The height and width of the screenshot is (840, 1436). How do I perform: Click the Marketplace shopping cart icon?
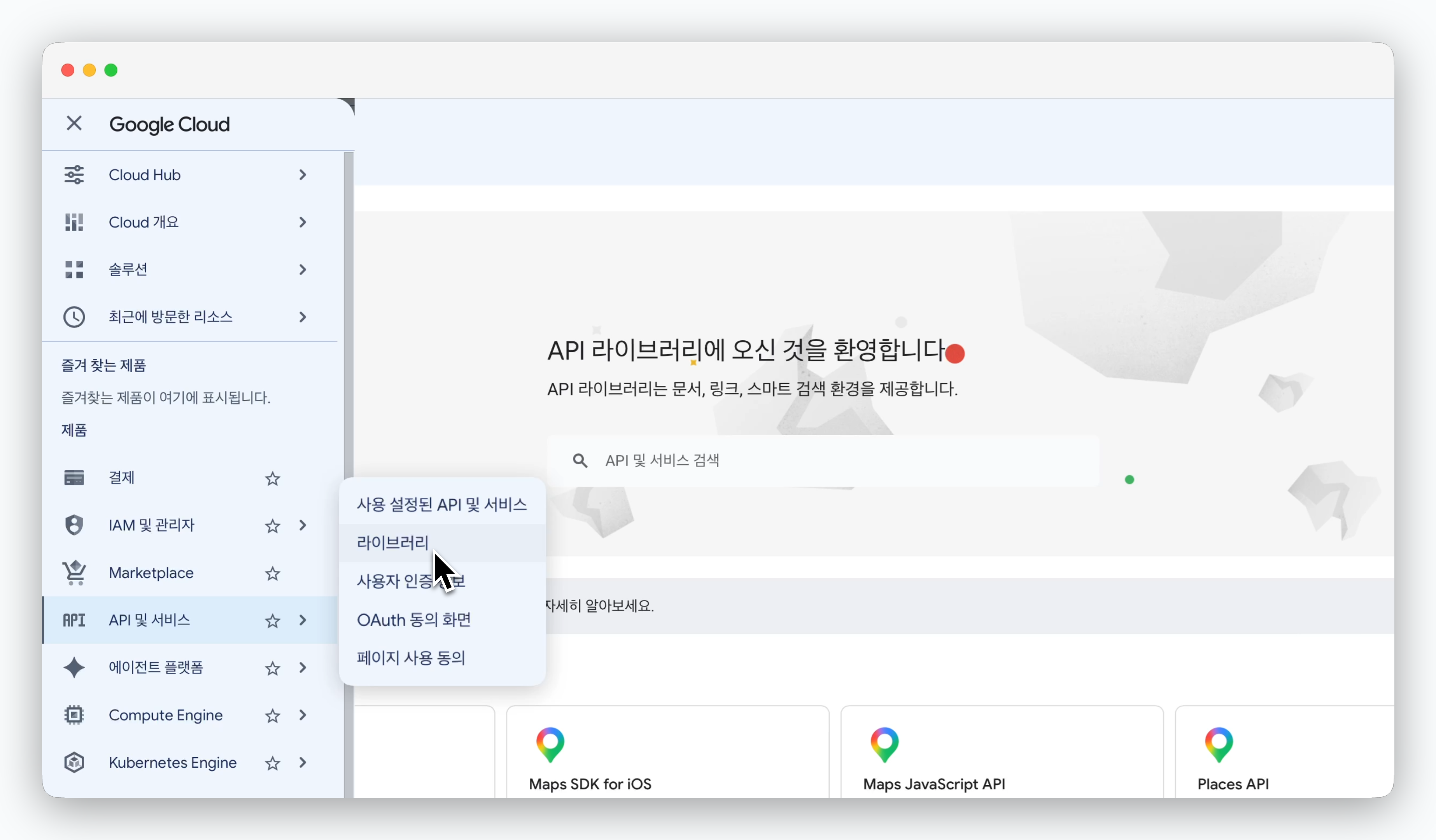(74, 573)
